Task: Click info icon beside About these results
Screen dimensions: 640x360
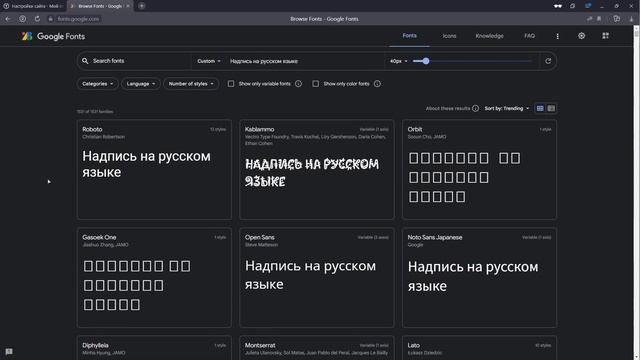Action: 476,109
